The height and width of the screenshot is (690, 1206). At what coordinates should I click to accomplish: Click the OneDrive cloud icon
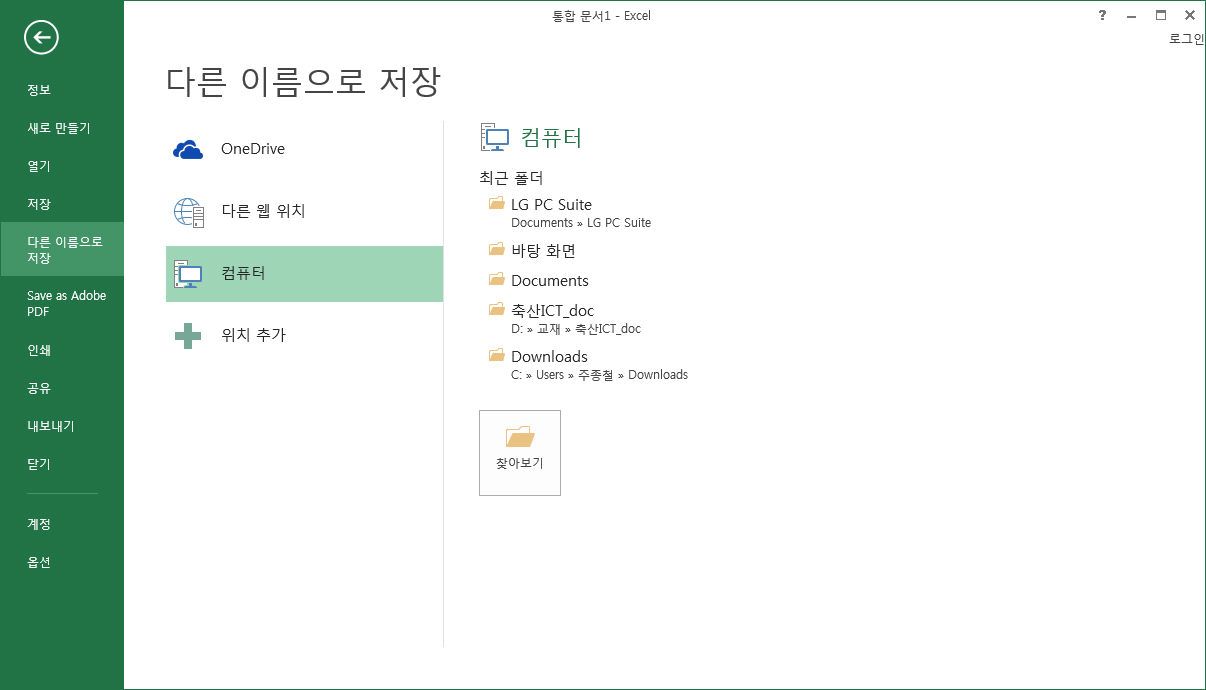coord(188,149)
